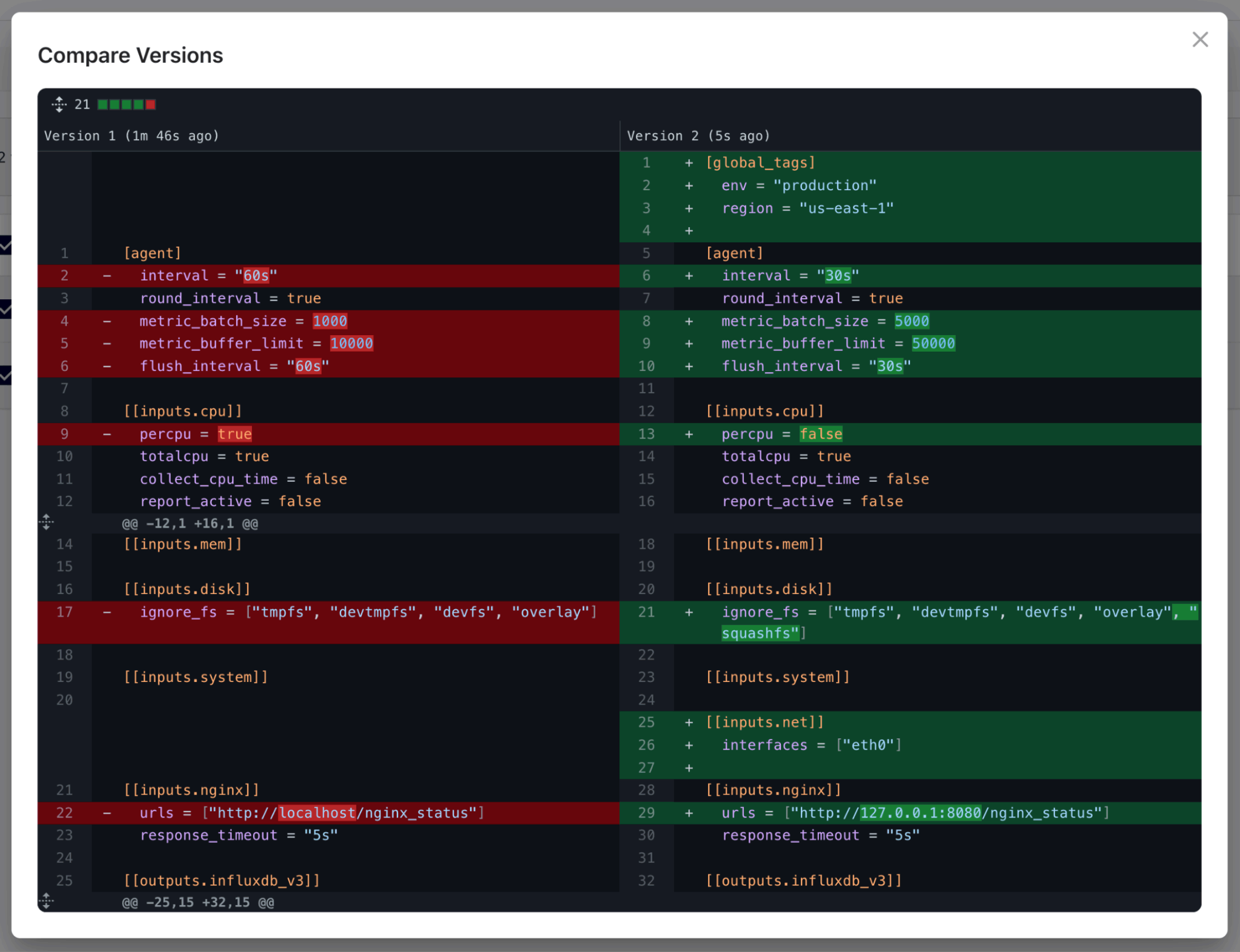Click [[inputs.nginx]] in Version 1 pane

tap(191, 790)
